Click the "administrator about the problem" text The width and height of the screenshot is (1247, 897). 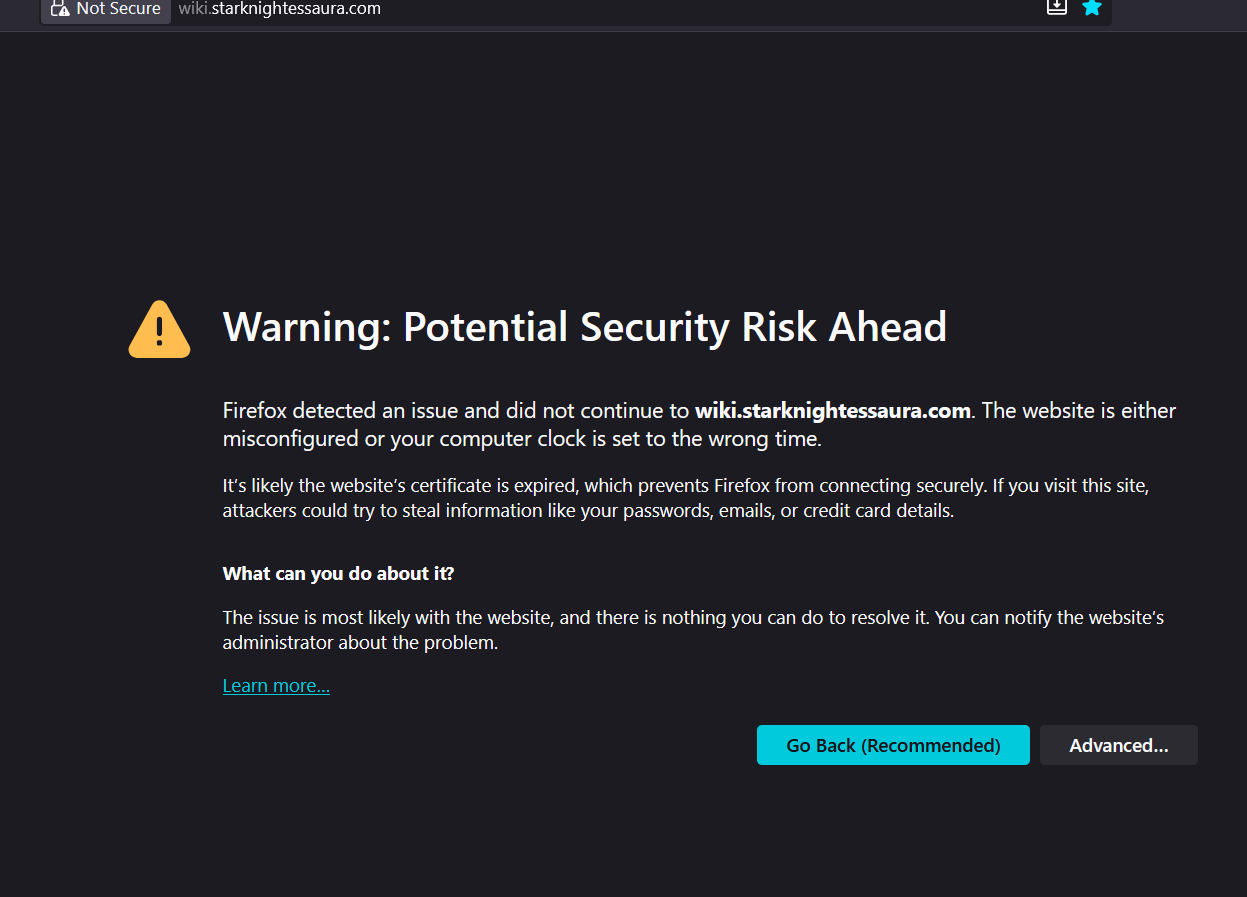360,643
